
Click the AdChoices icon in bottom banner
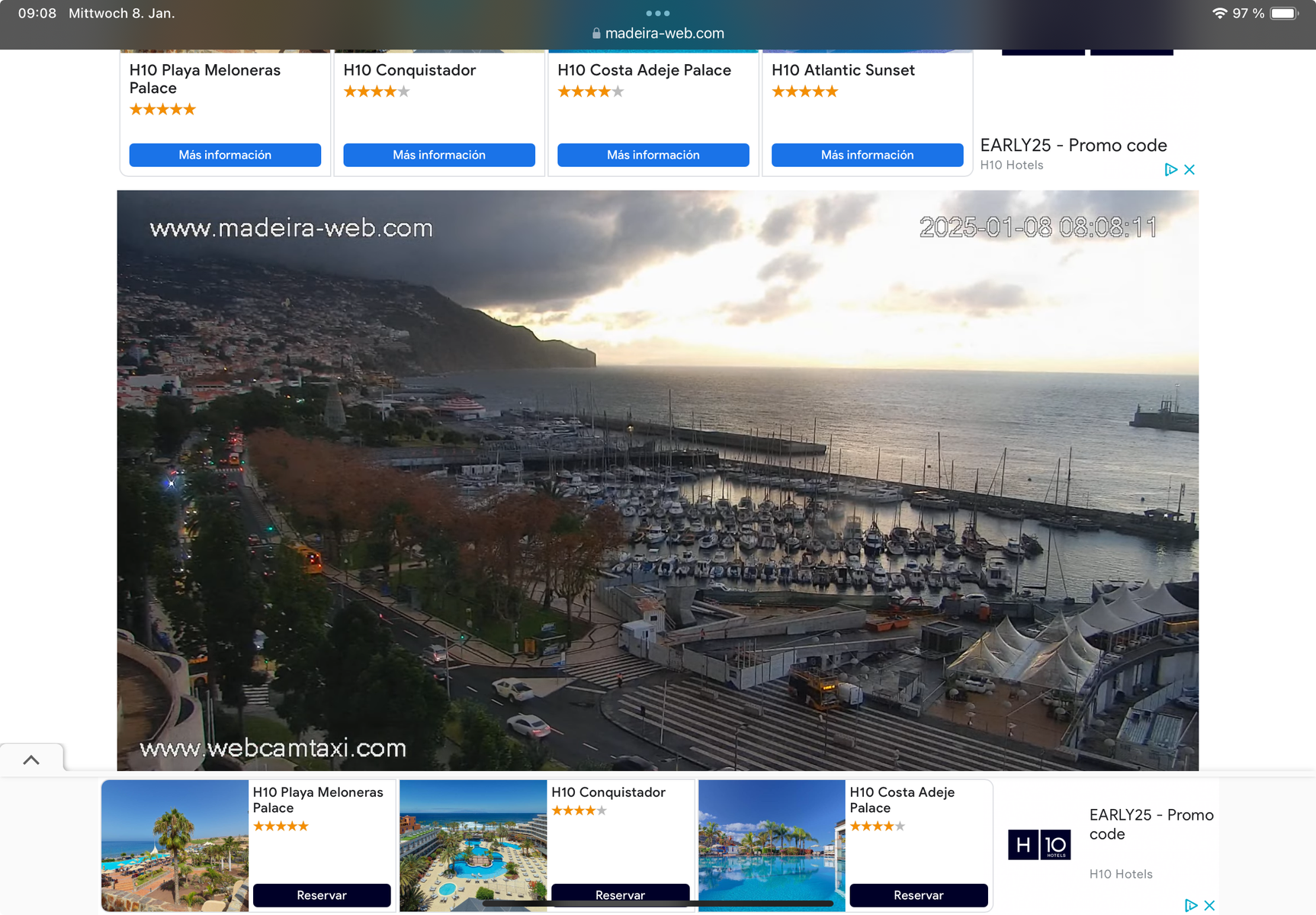pos(1191,905)
